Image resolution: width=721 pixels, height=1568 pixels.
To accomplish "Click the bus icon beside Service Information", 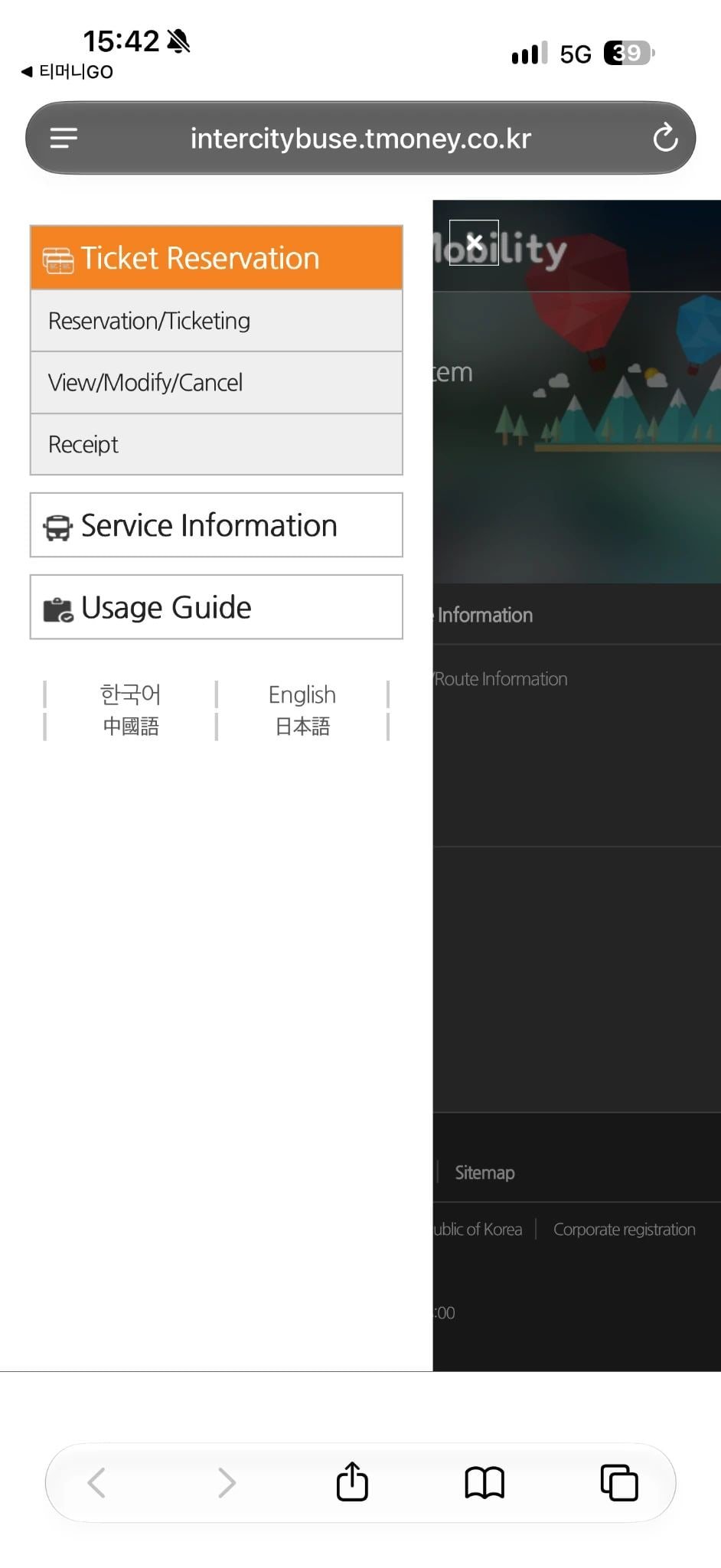I will click(x=58, y=528).
